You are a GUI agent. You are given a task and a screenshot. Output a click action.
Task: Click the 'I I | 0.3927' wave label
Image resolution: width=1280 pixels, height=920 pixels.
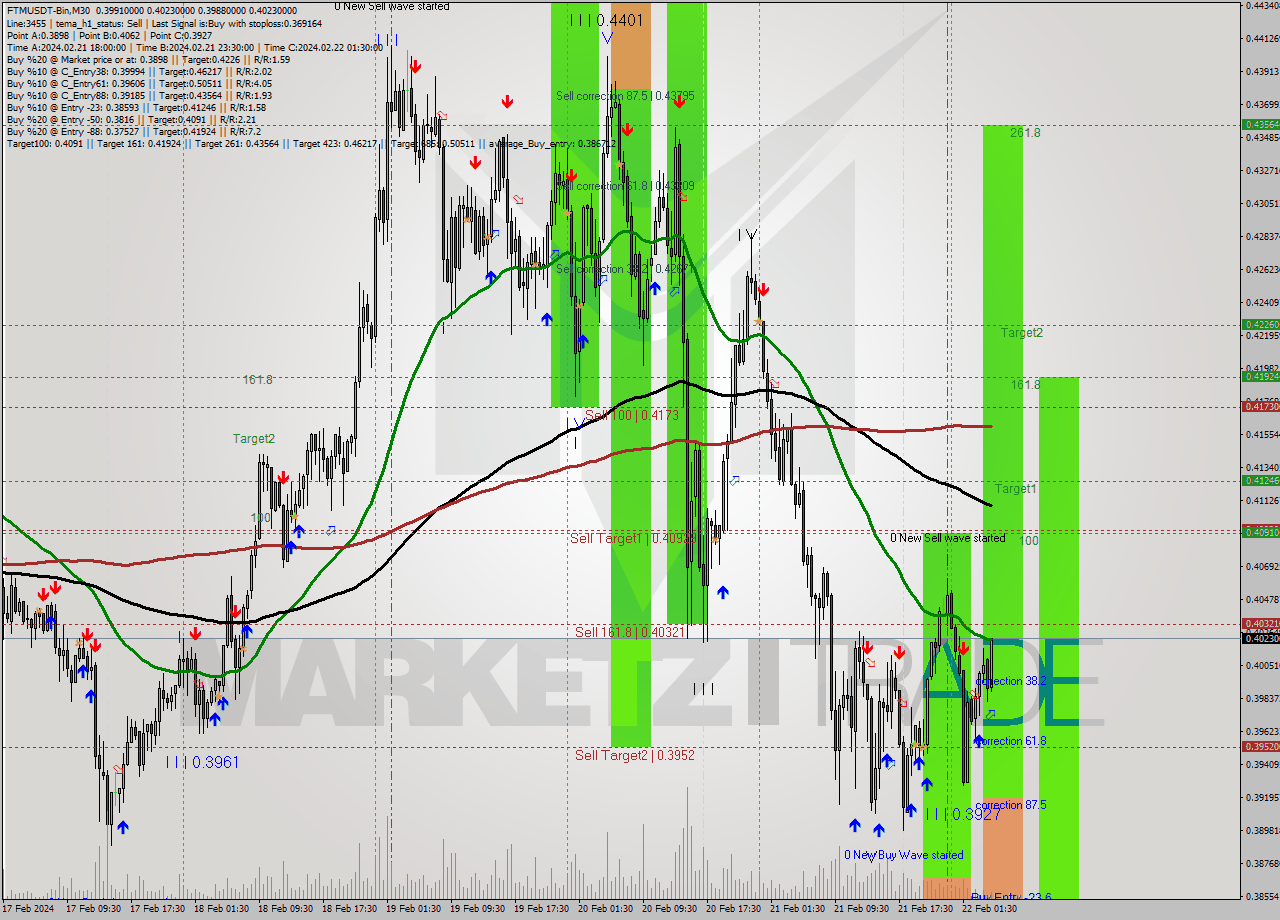pyautogui.click(x=963, y=814)
